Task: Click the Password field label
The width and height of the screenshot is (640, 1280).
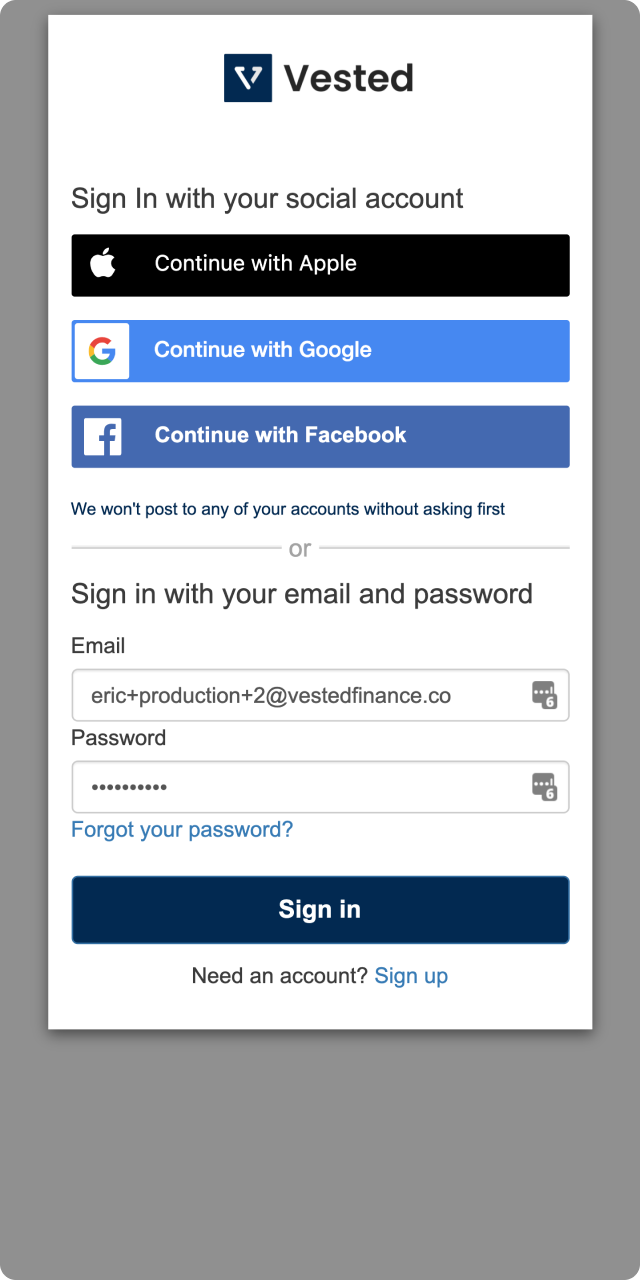Action: pos(118,738)
